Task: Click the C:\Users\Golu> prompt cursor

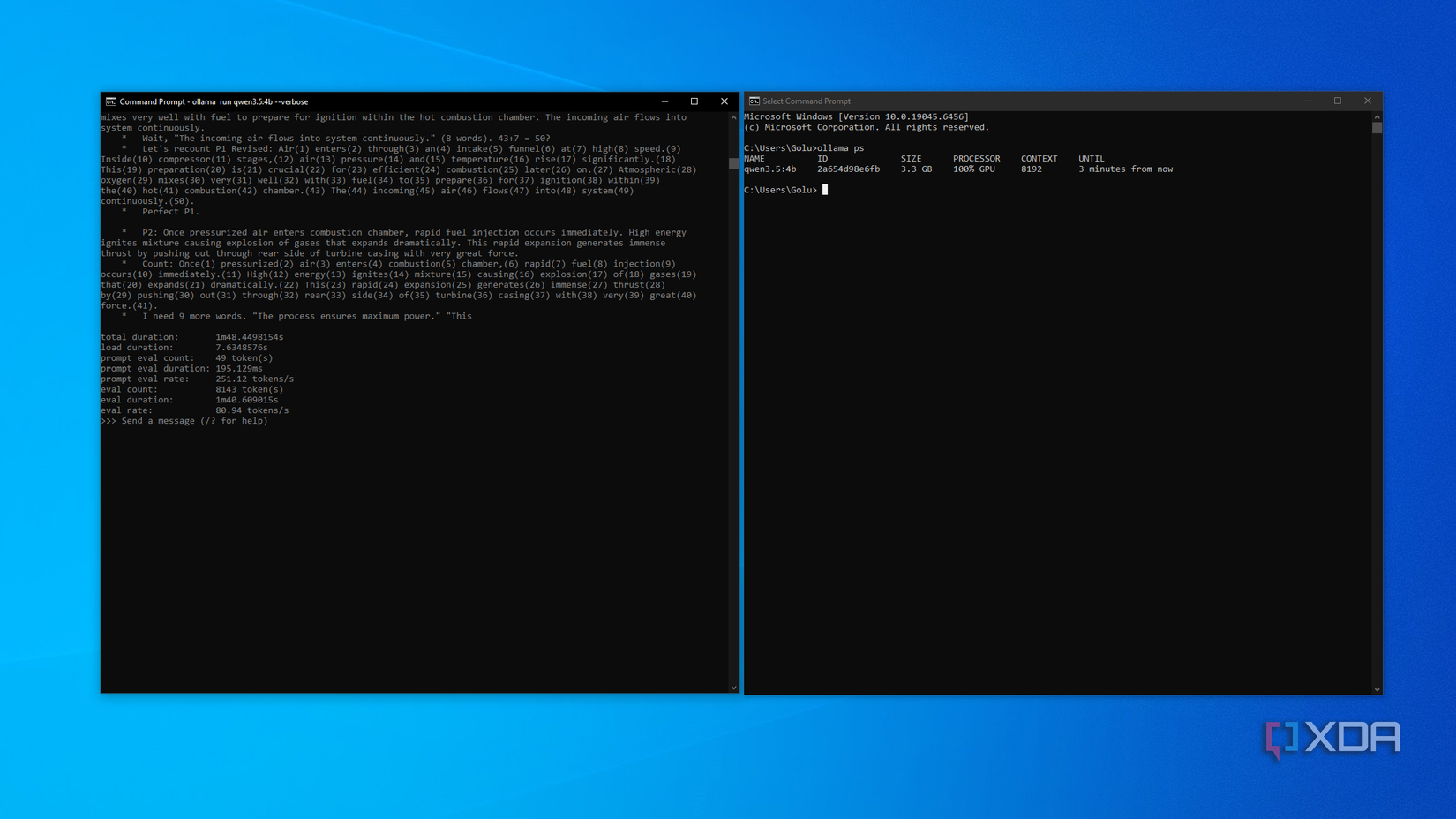Action: [825, 190]
